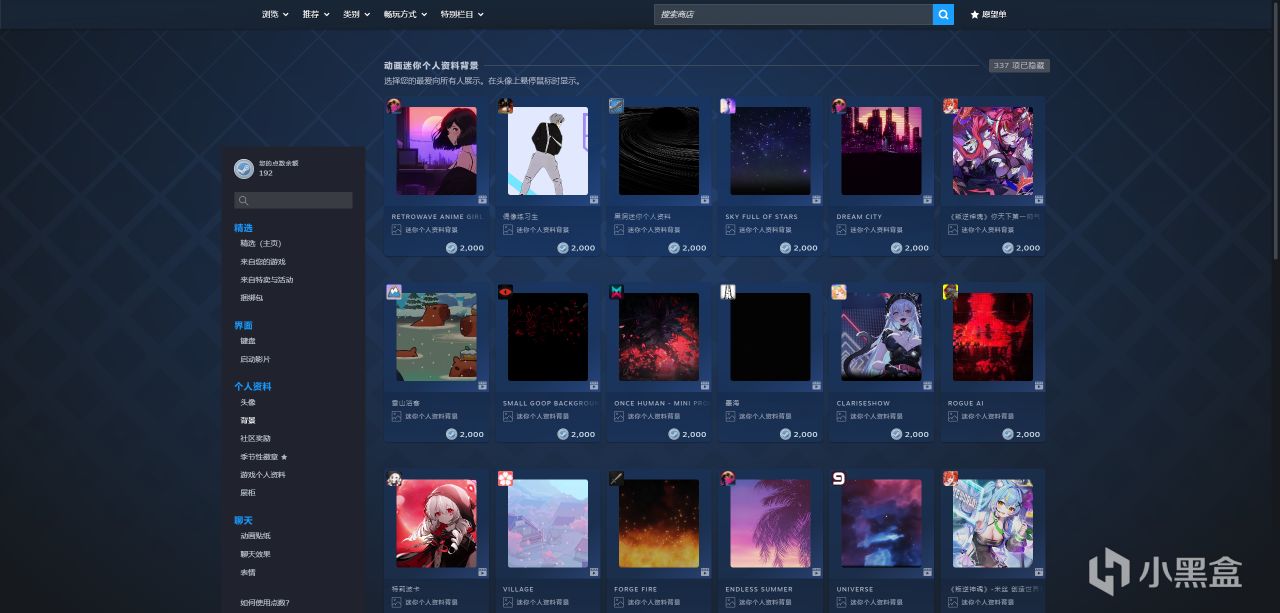
Task: Open 偶像练习生 background thumbnail
Action: click(x=548, y=151)
